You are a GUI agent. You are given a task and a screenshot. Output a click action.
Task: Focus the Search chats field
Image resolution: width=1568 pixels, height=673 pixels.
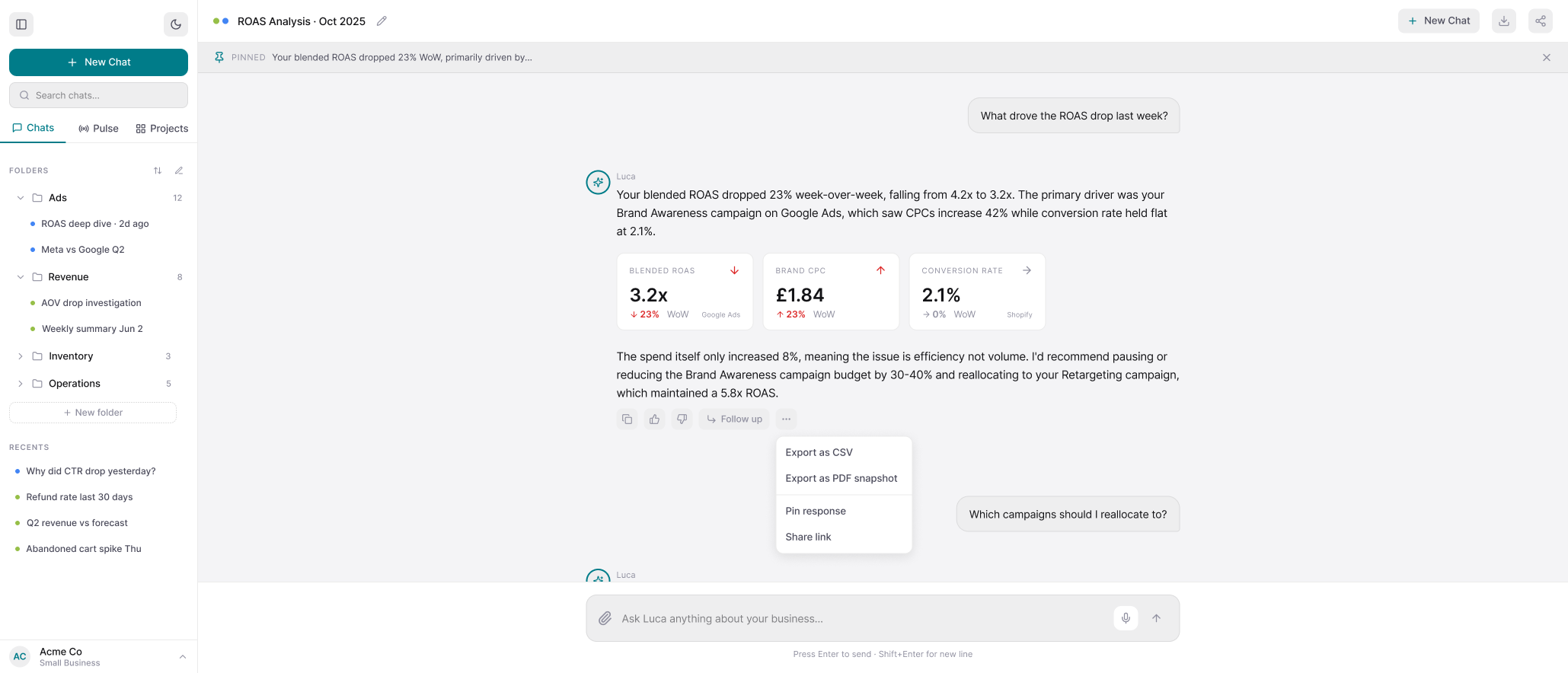98,95
